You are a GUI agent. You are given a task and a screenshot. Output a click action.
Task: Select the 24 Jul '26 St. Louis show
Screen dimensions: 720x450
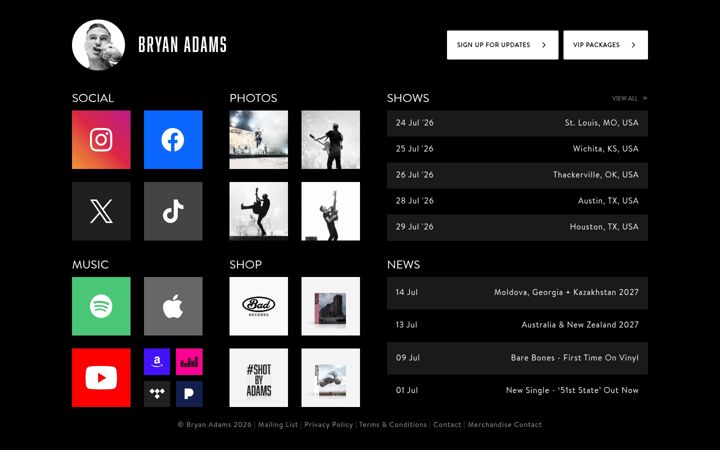click(x=518, y=123)
